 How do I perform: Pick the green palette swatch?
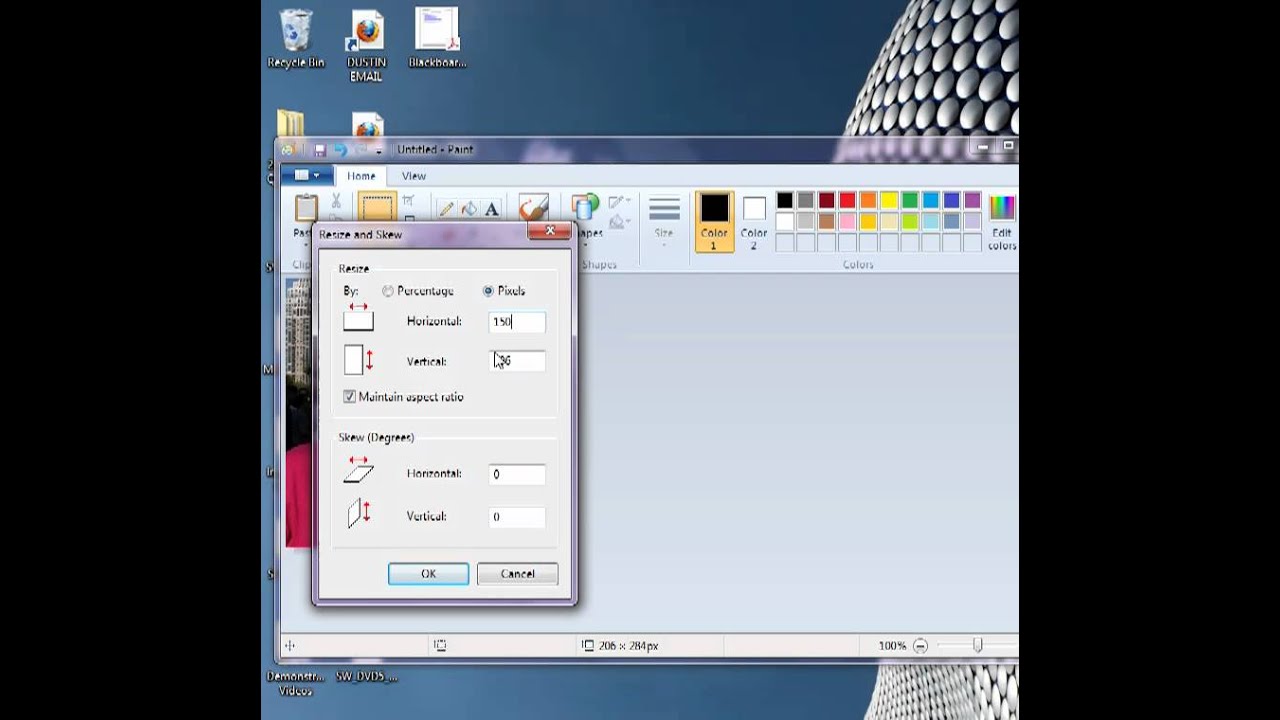point(910,200)
